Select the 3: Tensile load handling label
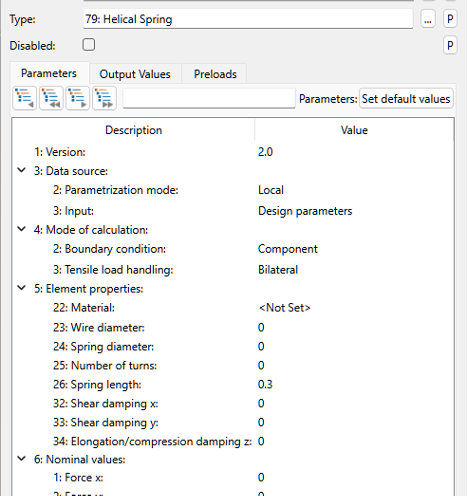The height and width of the screenshot is (496, 468). click(x=113, y=270)
